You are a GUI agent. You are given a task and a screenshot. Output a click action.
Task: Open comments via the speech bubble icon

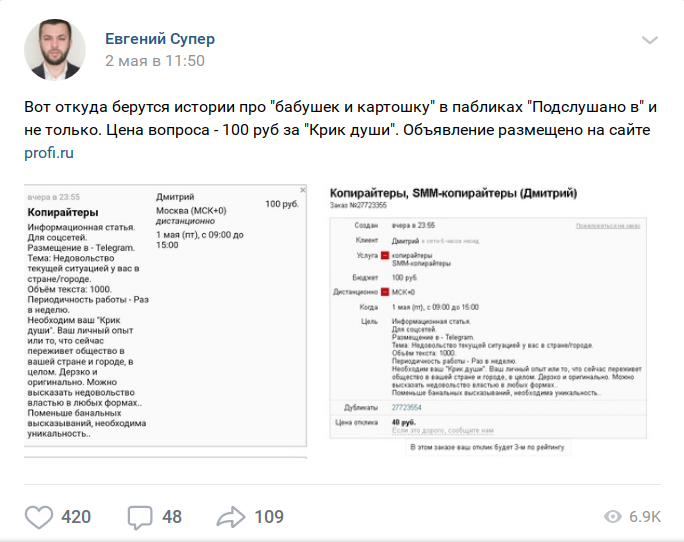tap(140, 517)
